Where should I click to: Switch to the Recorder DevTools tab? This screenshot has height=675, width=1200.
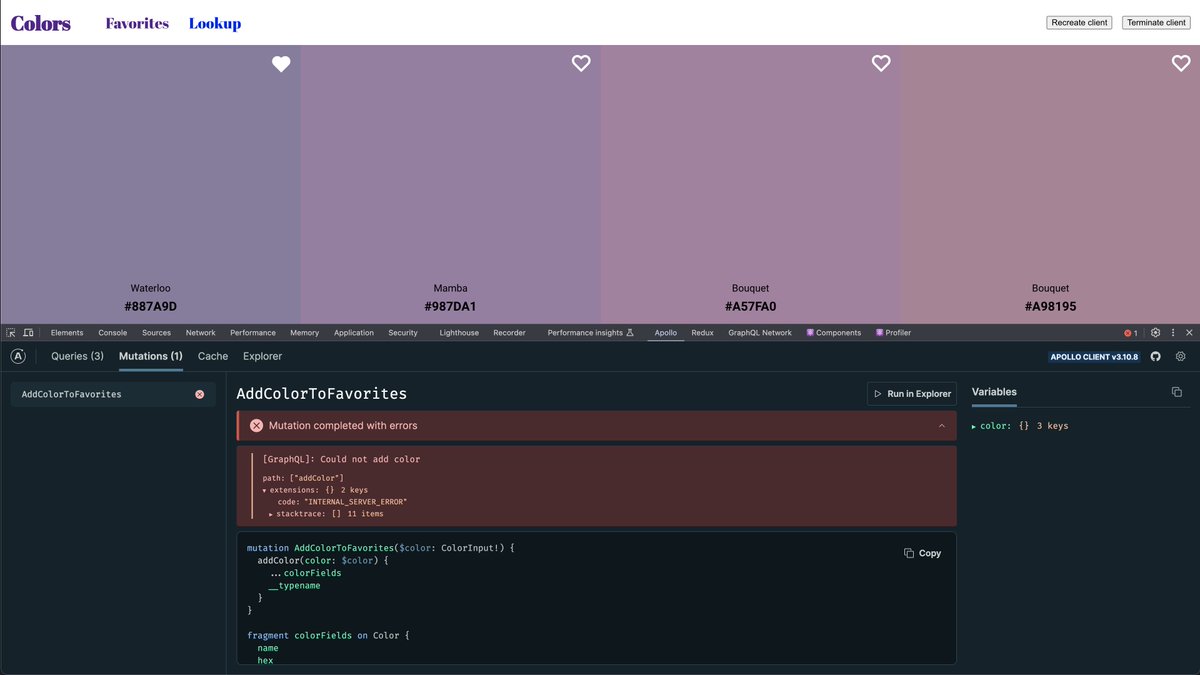[509, 333]
